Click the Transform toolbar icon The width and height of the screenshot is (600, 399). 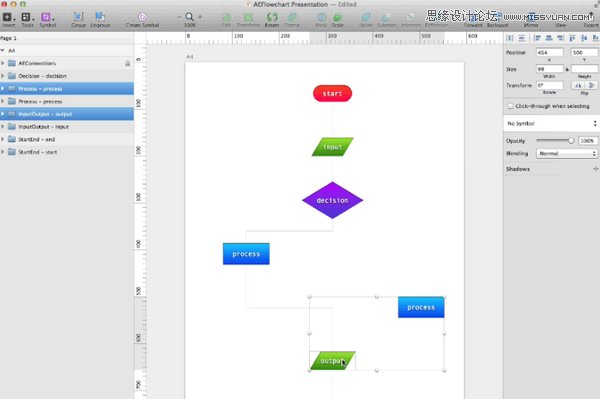[x=248, y=18]
